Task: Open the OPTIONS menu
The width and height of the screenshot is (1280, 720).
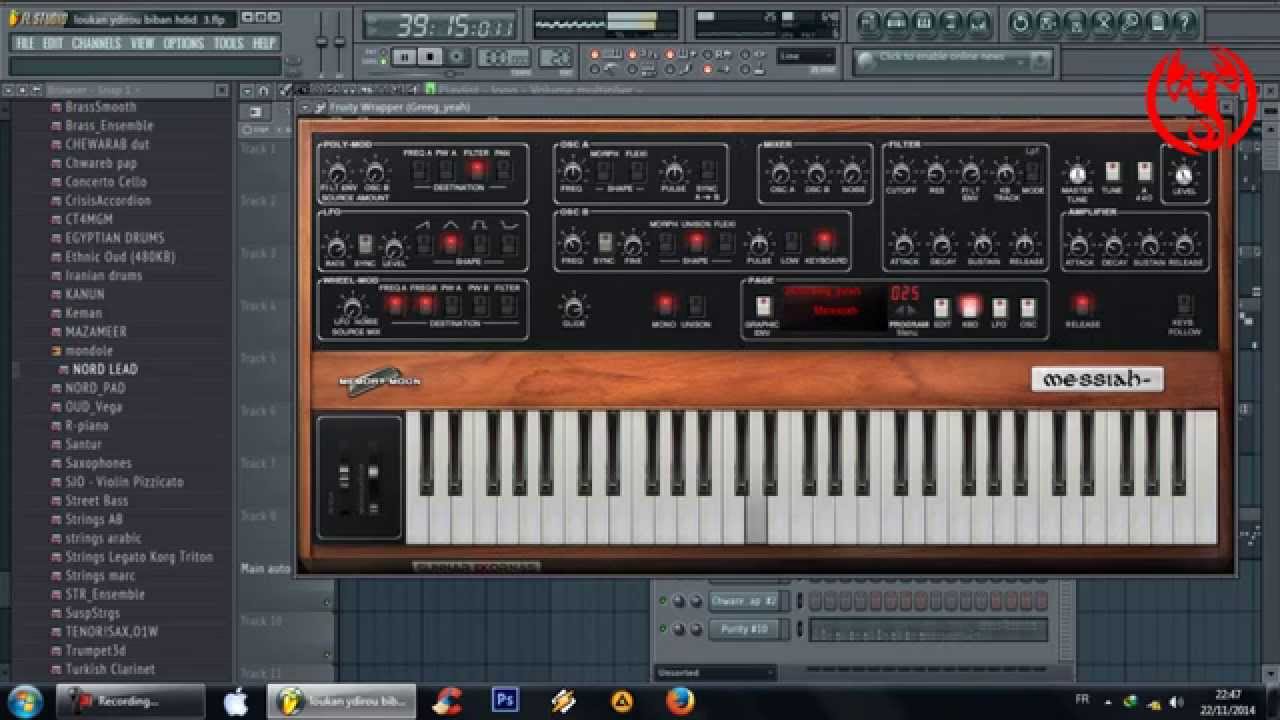Action: (x=183, y=43)
